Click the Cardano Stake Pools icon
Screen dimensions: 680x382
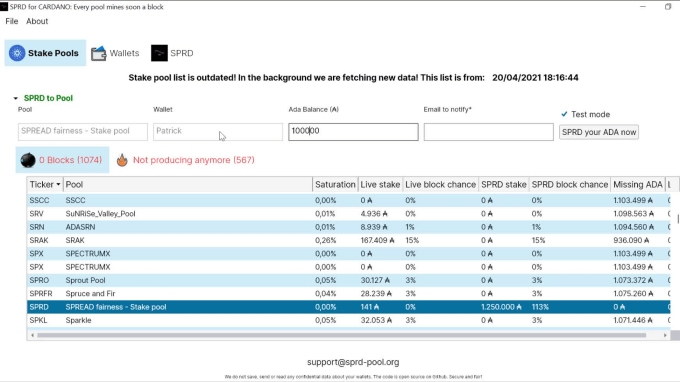pyautogui.click(x=17, y=53)
